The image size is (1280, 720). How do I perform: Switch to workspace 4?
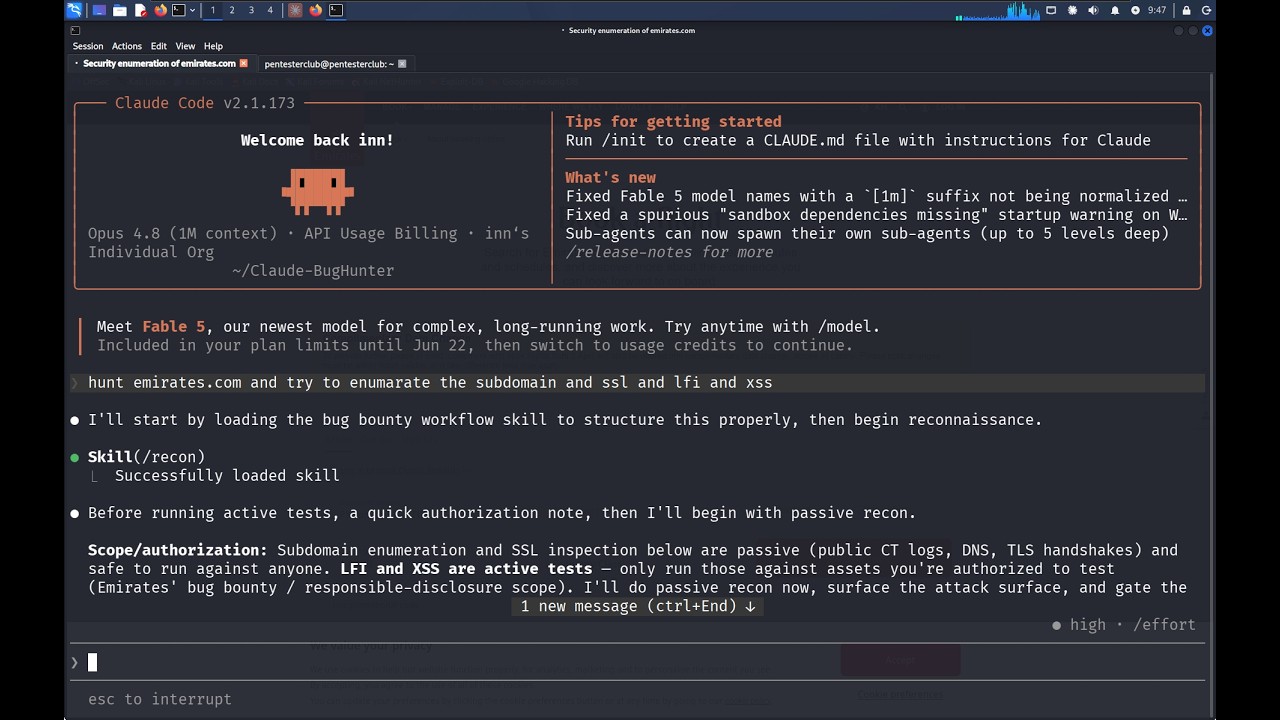pyautogui.click(x=270, y=10)
